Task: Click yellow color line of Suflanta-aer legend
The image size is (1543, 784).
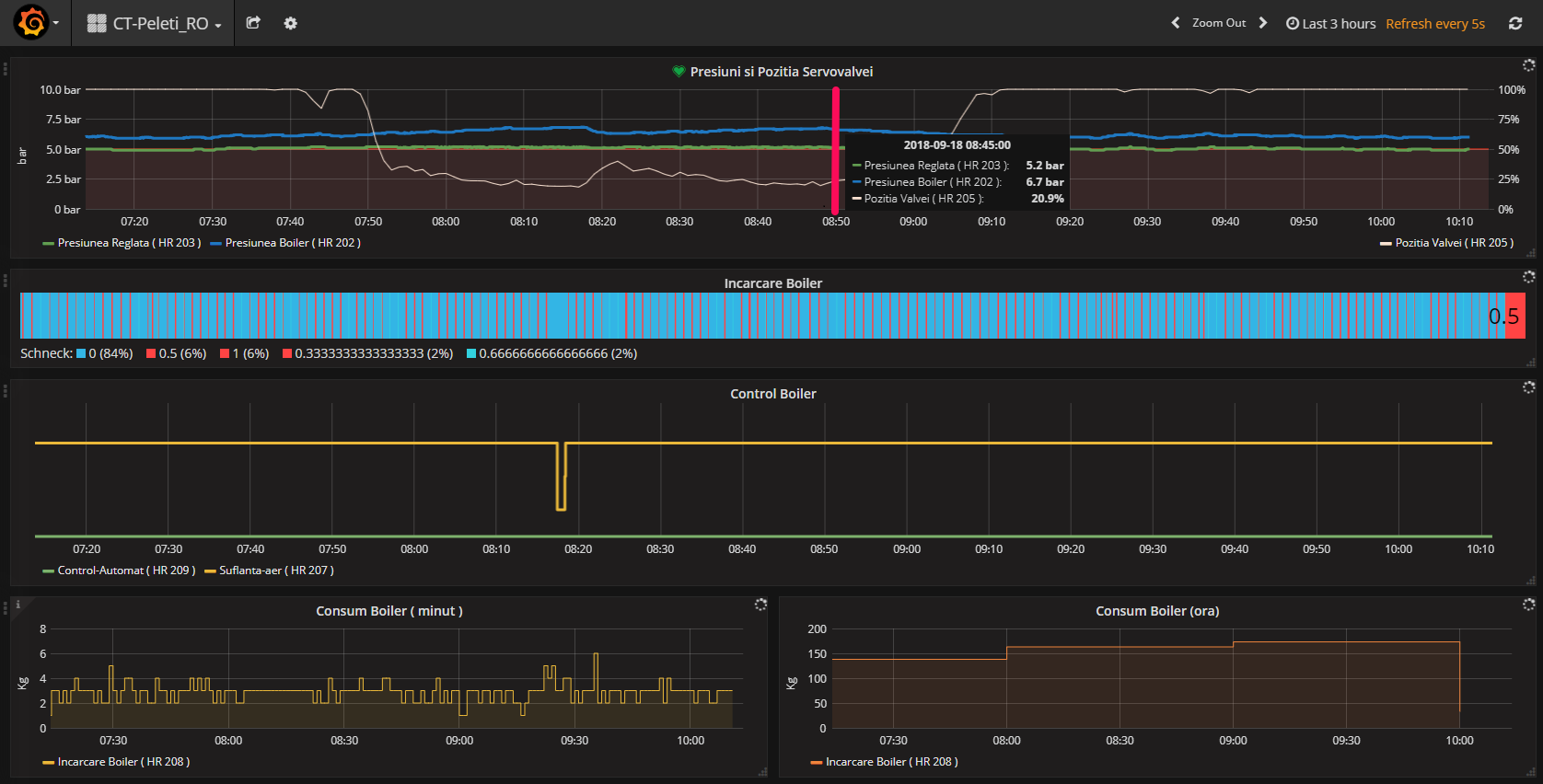Action: click(x=210, y=571)
